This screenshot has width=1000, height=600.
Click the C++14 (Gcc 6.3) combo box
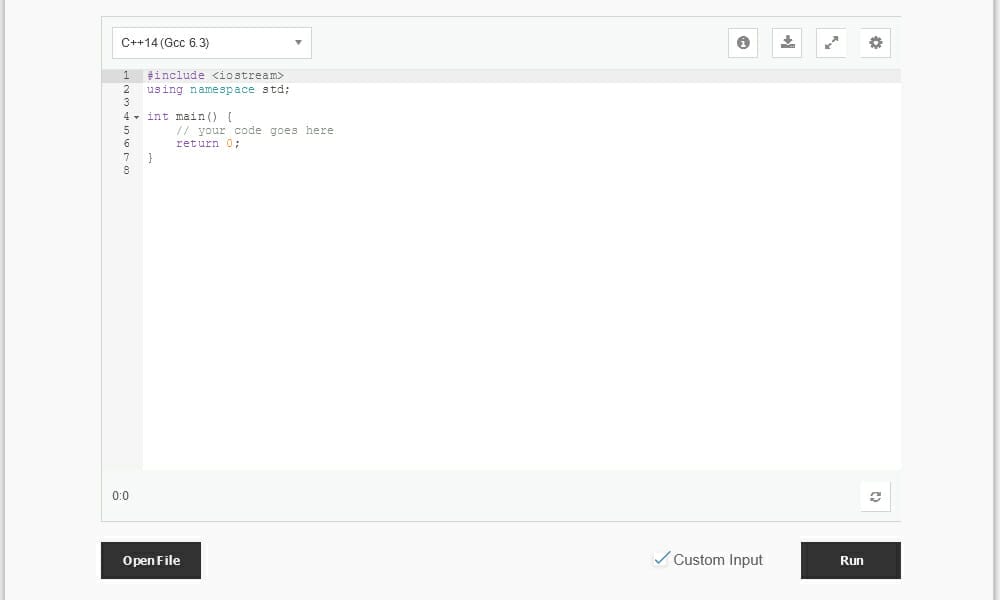[x=210, y=42]
